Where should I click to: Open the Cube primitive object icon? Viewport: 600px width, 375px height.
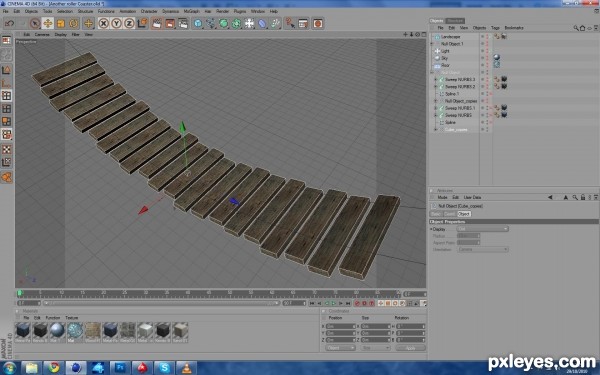click(198, 23)
